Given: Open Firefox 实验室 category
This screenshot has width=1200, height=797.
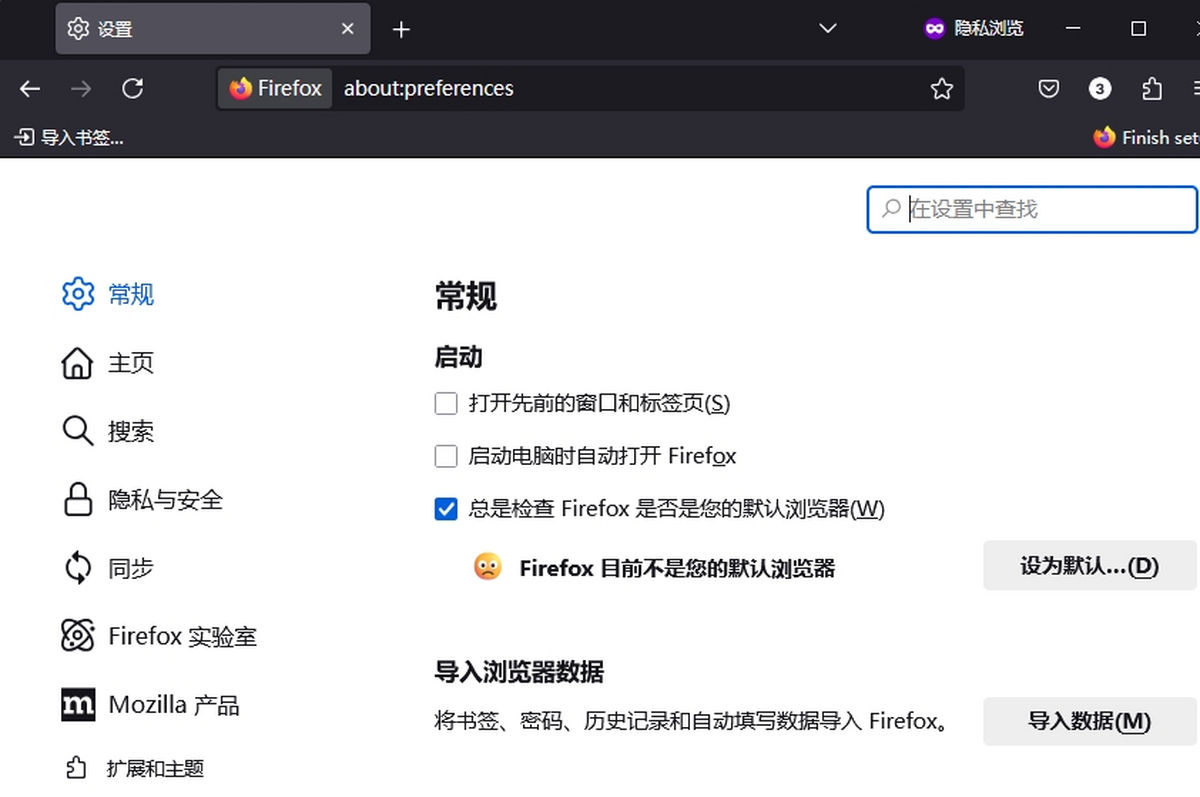Looking at the screenshot, I should tap(160, 636).
